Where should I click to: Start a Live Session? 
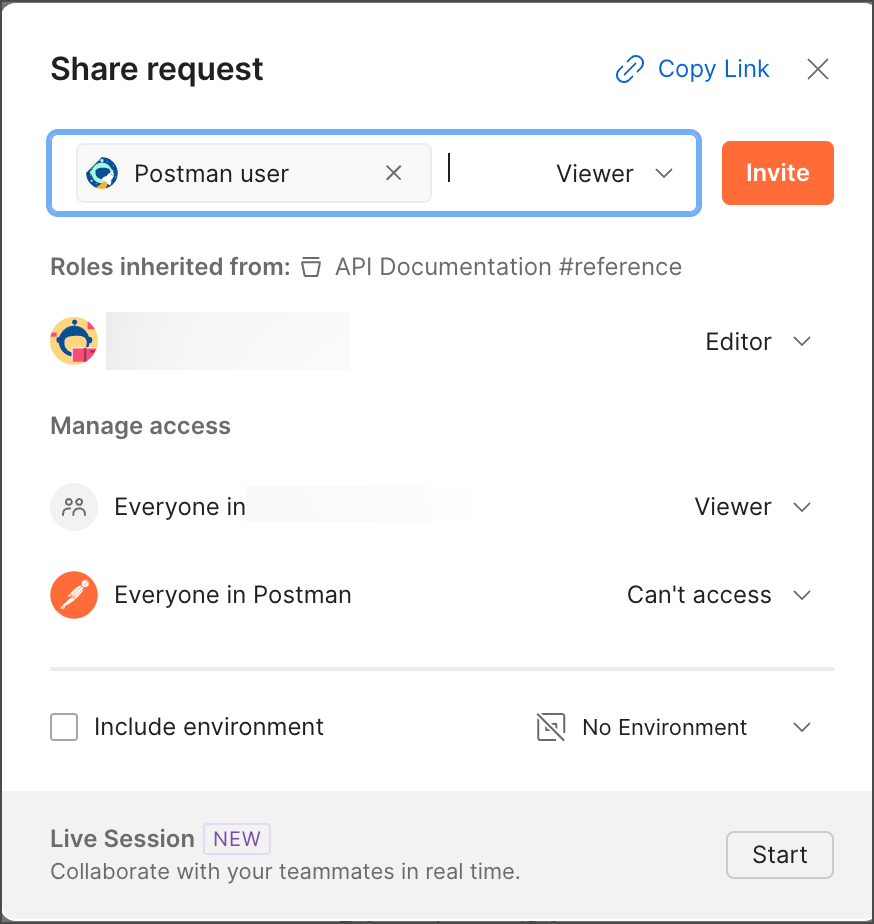pyautogui.click(x=779, y=855)
